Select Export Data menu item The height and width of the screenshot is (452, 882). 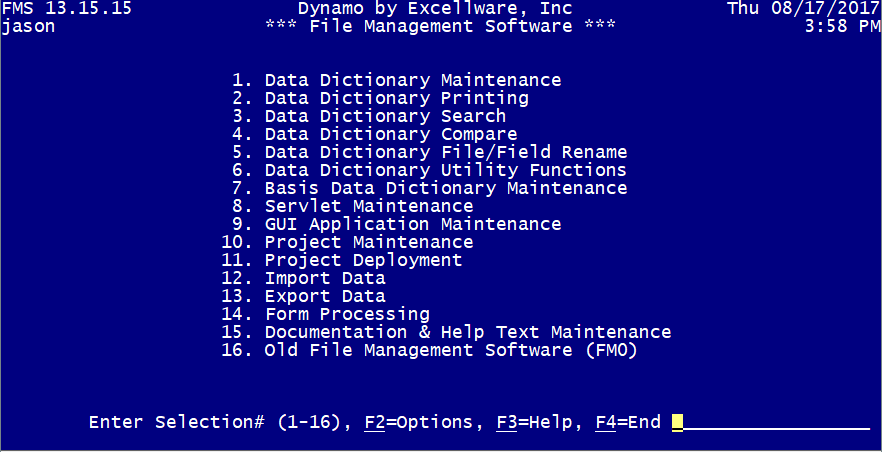(324, 296)
